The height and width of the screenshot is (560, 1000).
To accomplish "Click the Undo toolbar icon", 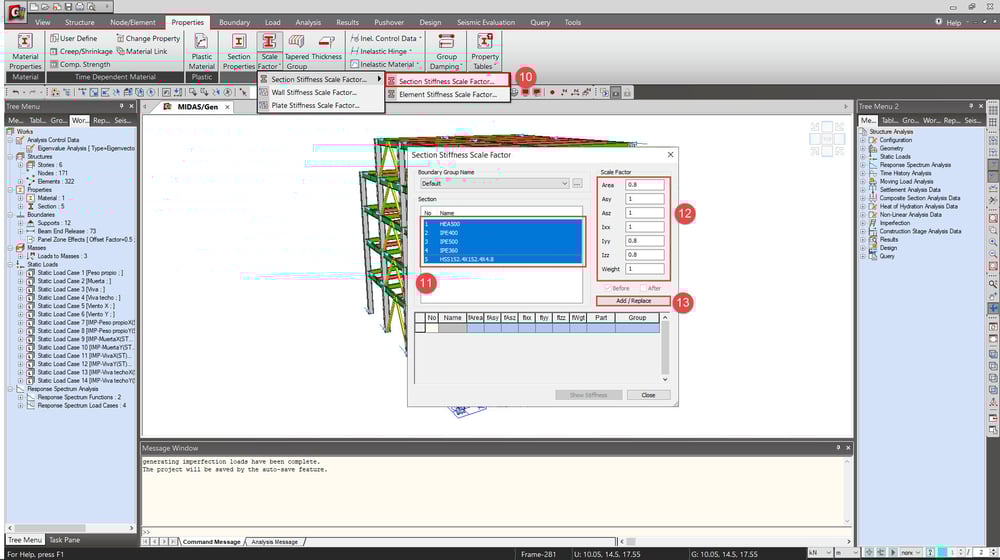I will [x=16, y=92].
